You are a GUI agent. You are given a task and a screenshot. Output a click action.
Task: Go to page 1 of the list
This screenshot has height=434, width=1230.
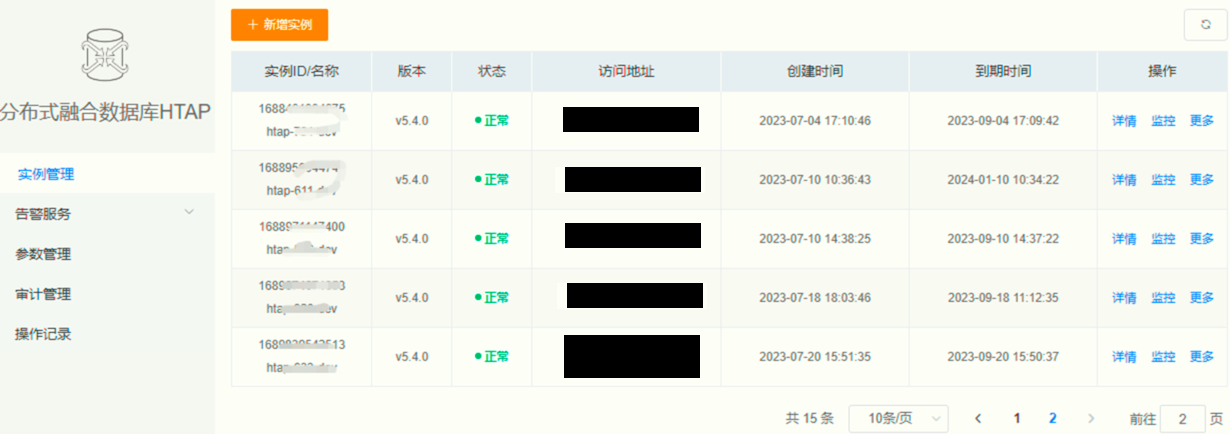click(1017, 419)
